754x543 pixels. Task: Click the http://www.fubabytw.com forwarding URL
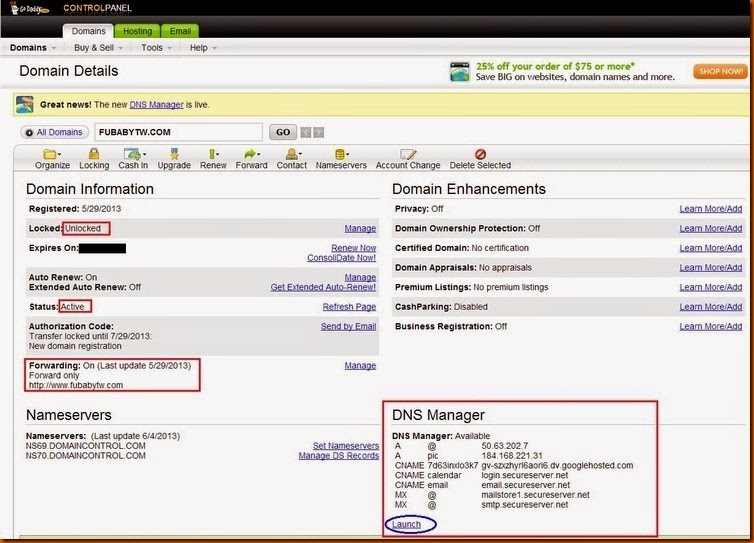click(x=76, y=385)
